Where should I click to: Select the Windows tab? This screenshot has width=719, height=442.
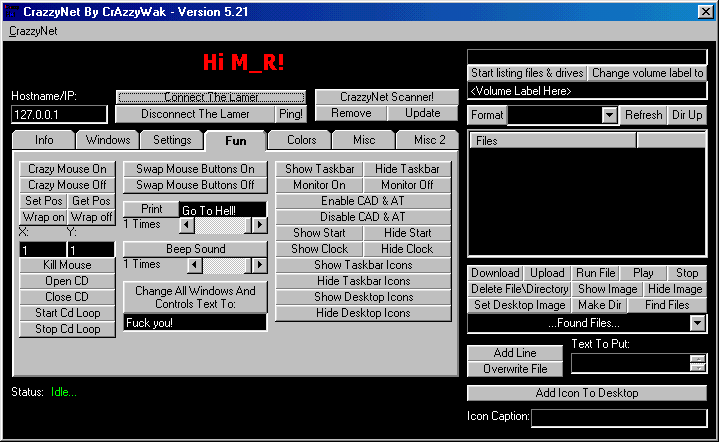point(108,140)
